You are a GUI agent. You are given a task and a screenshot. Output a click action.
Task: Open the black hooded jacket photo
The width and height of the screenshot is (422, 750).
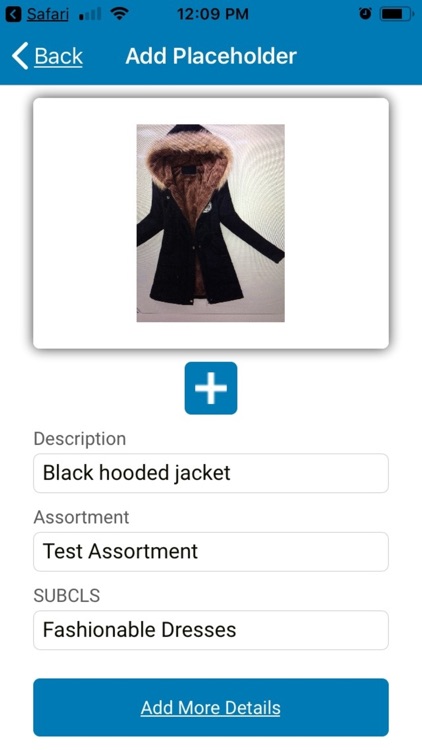211,223
